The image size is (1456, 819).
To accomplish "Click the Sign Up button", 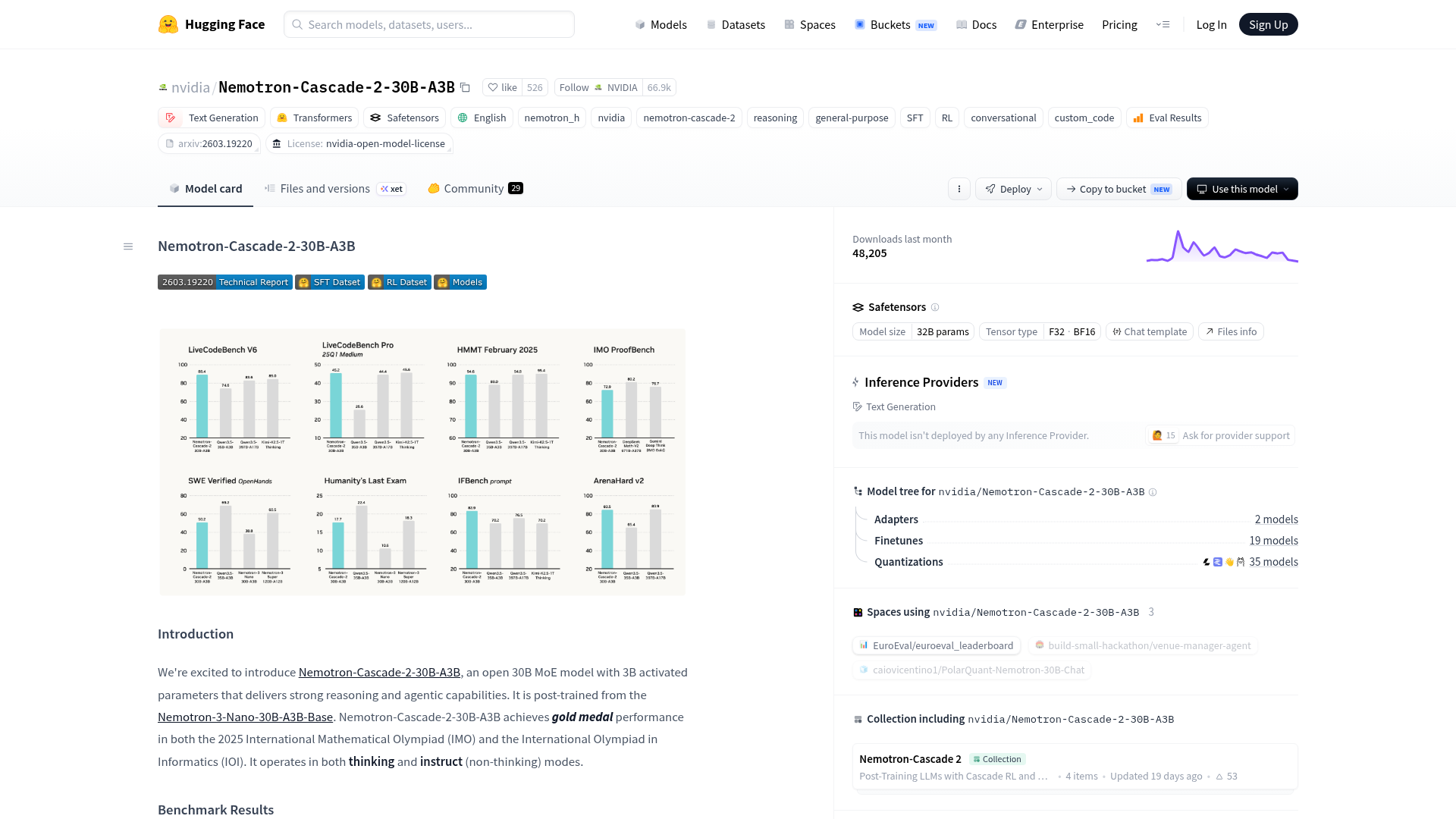I will [1269, 24].
